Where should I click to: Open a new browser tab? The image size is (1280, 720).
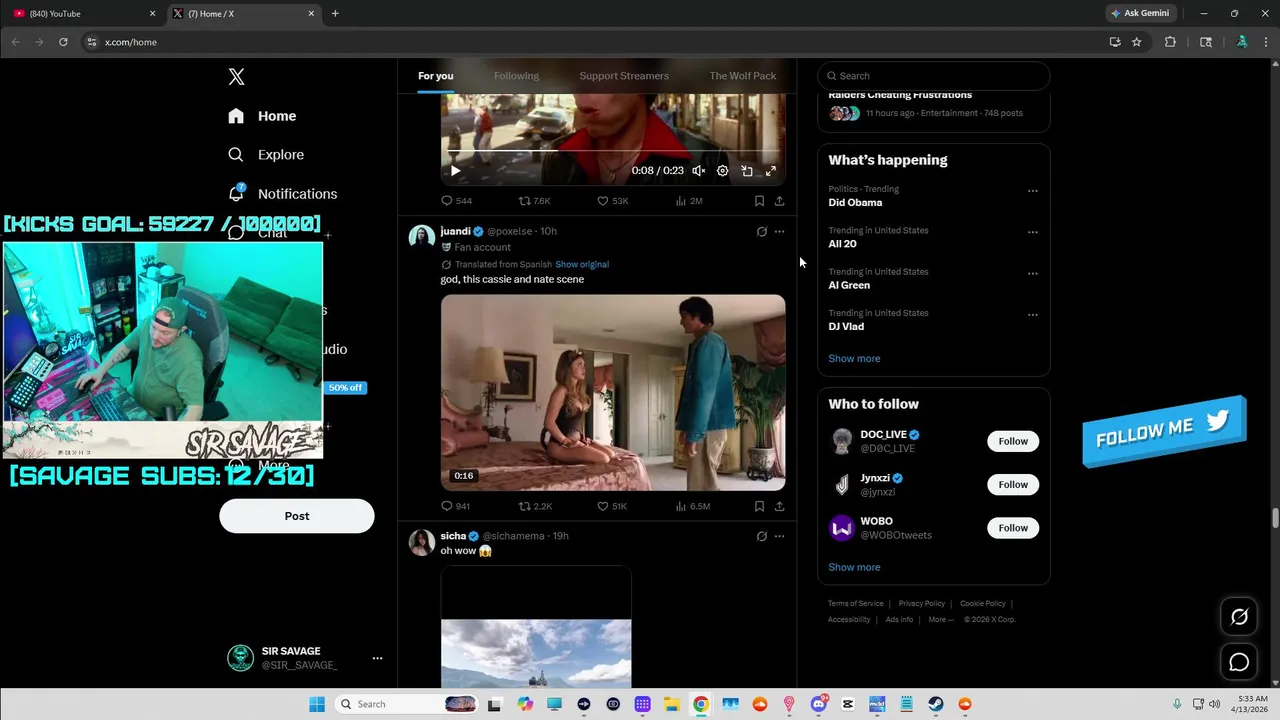335,13
